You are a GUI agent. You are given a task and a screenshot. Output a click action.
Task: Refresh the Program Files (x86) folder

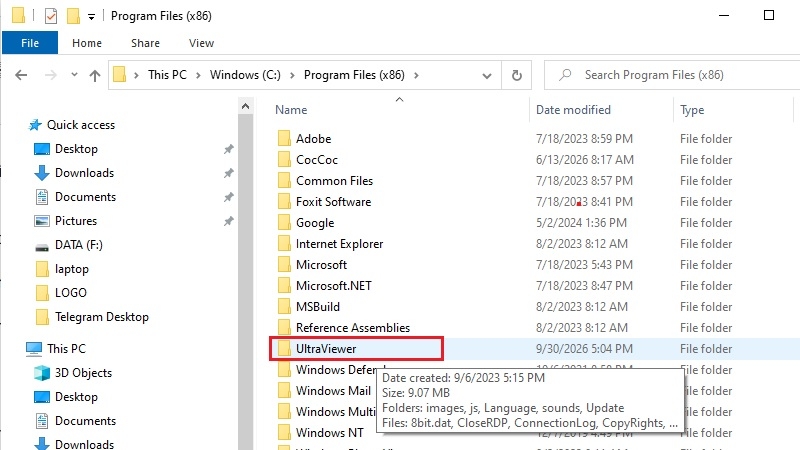pos(516,76)
